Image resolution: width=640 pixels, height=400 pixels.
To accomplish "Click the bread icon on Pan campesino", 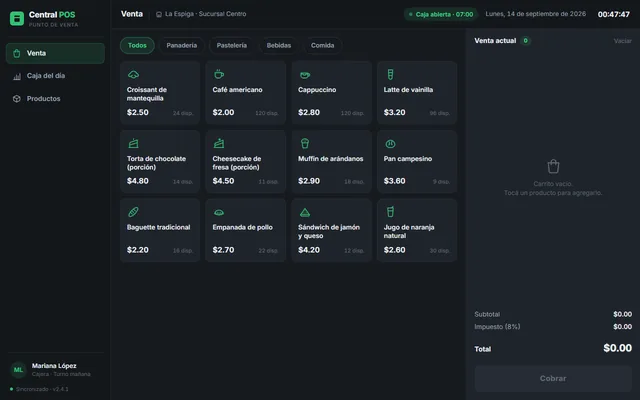I will tap(390, 144).
